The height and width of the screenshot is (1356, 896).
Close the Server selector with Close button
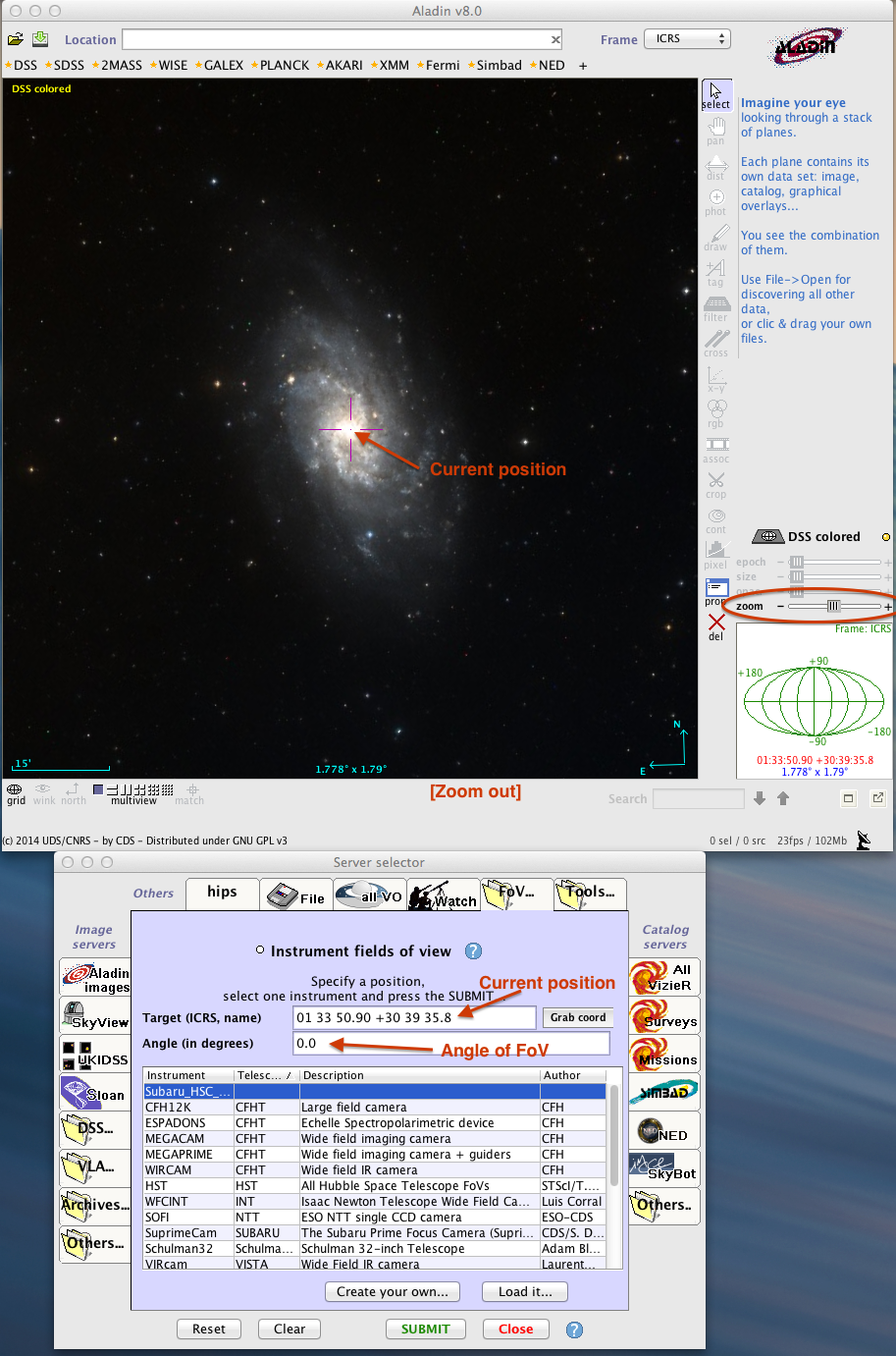point(515,1329)
